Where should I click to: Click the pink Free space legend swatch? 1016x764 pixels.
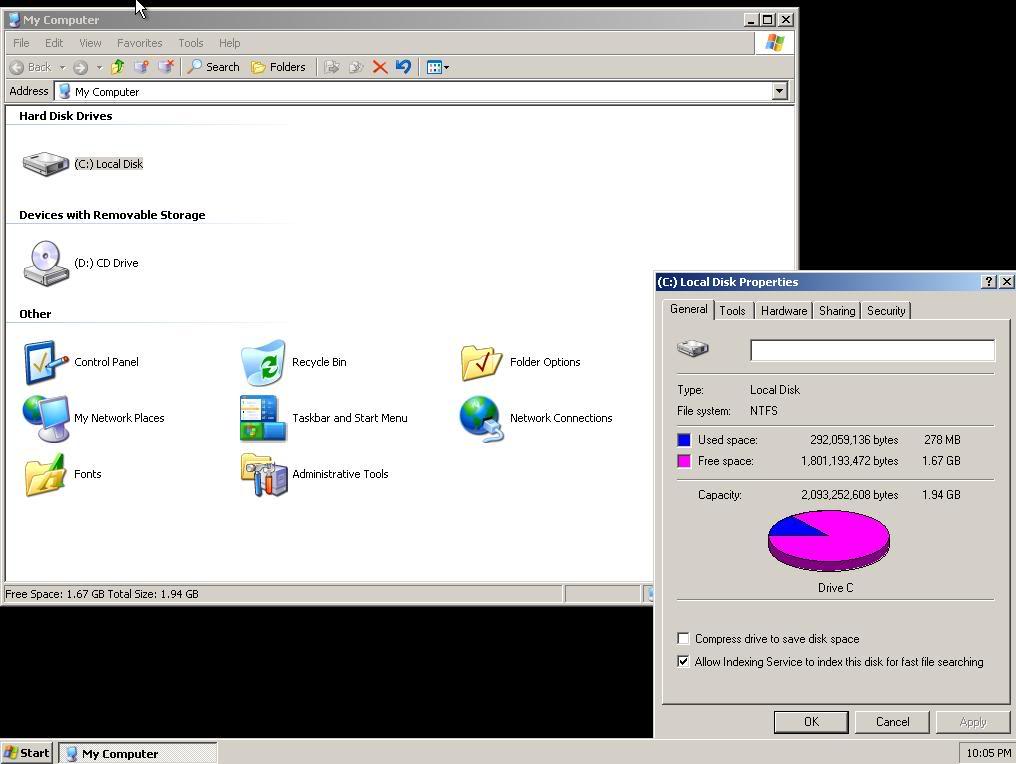coord(684,461)
